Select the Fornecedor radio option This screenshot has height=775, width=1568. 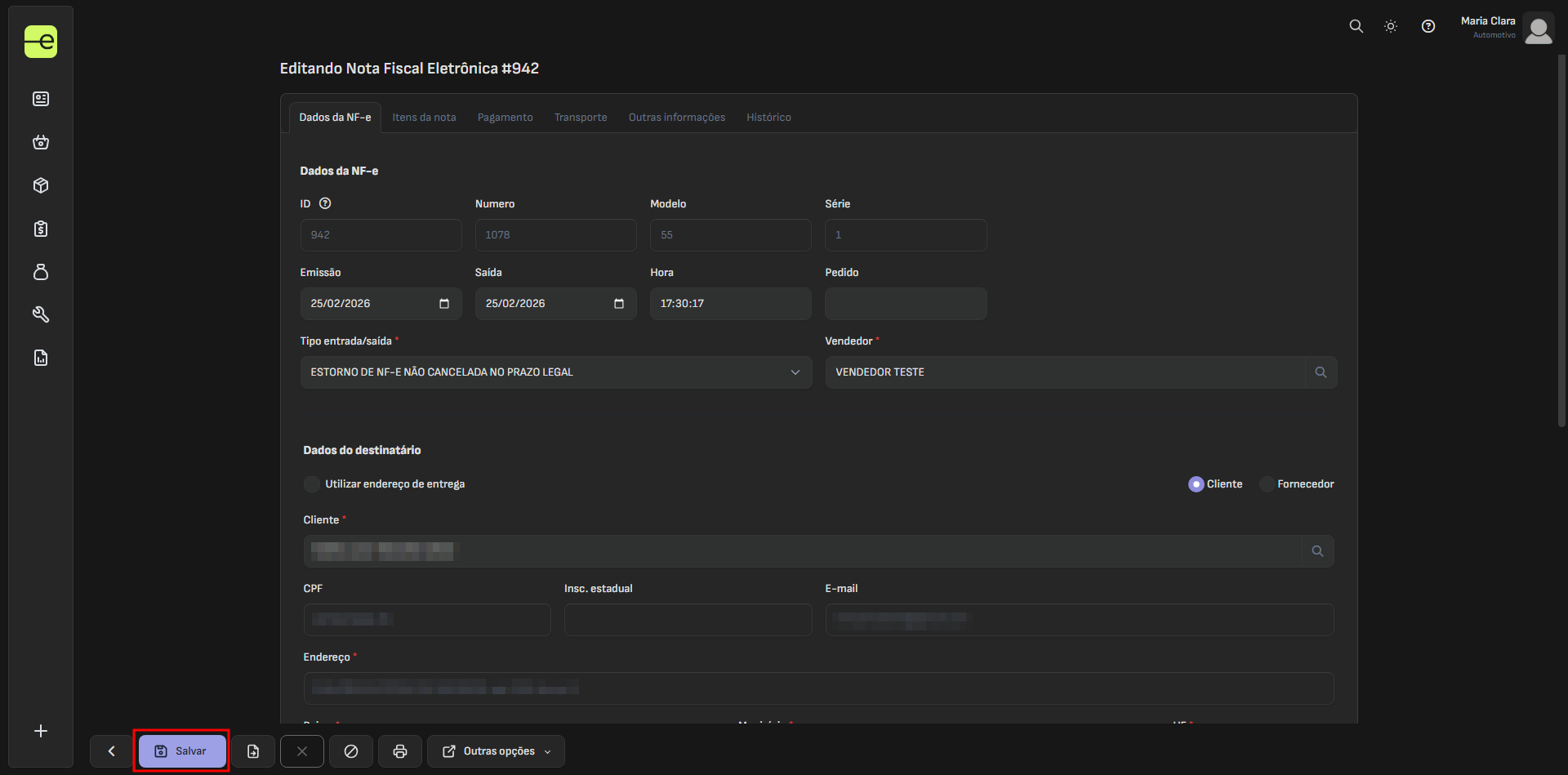1267,484
